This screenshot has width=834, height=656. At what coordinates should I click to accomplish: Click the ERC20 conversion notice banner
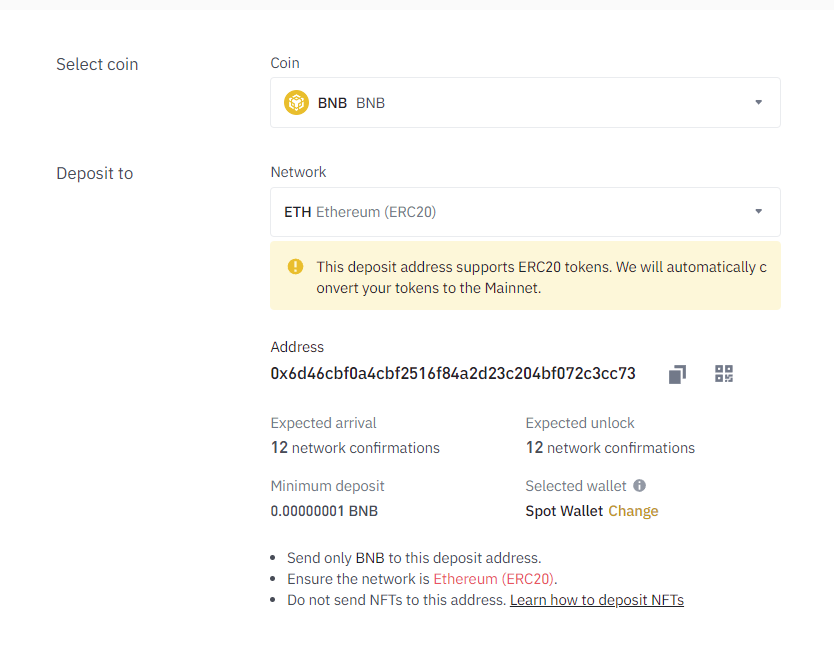pos(526,276)
